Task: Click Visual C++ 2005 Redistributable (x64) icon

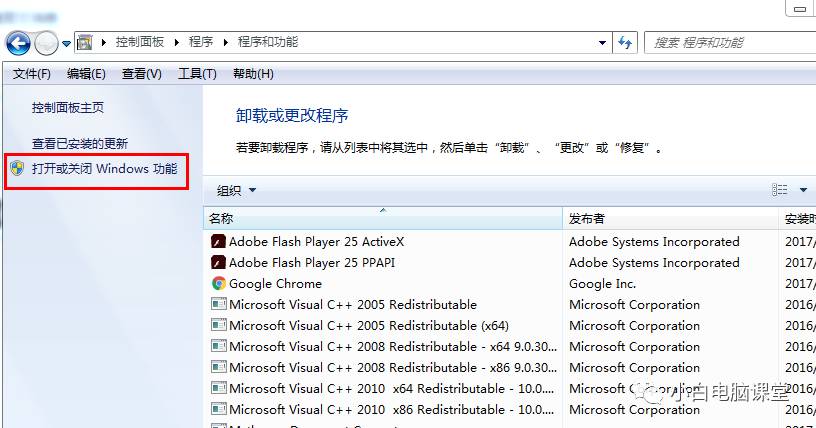Action: pos(219,325)
